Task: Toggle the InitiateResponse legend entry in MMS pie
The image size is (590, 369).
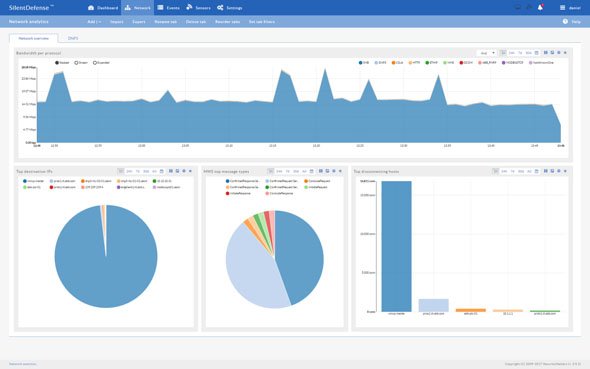Action: pyautogui.click(x=238, y=193)
